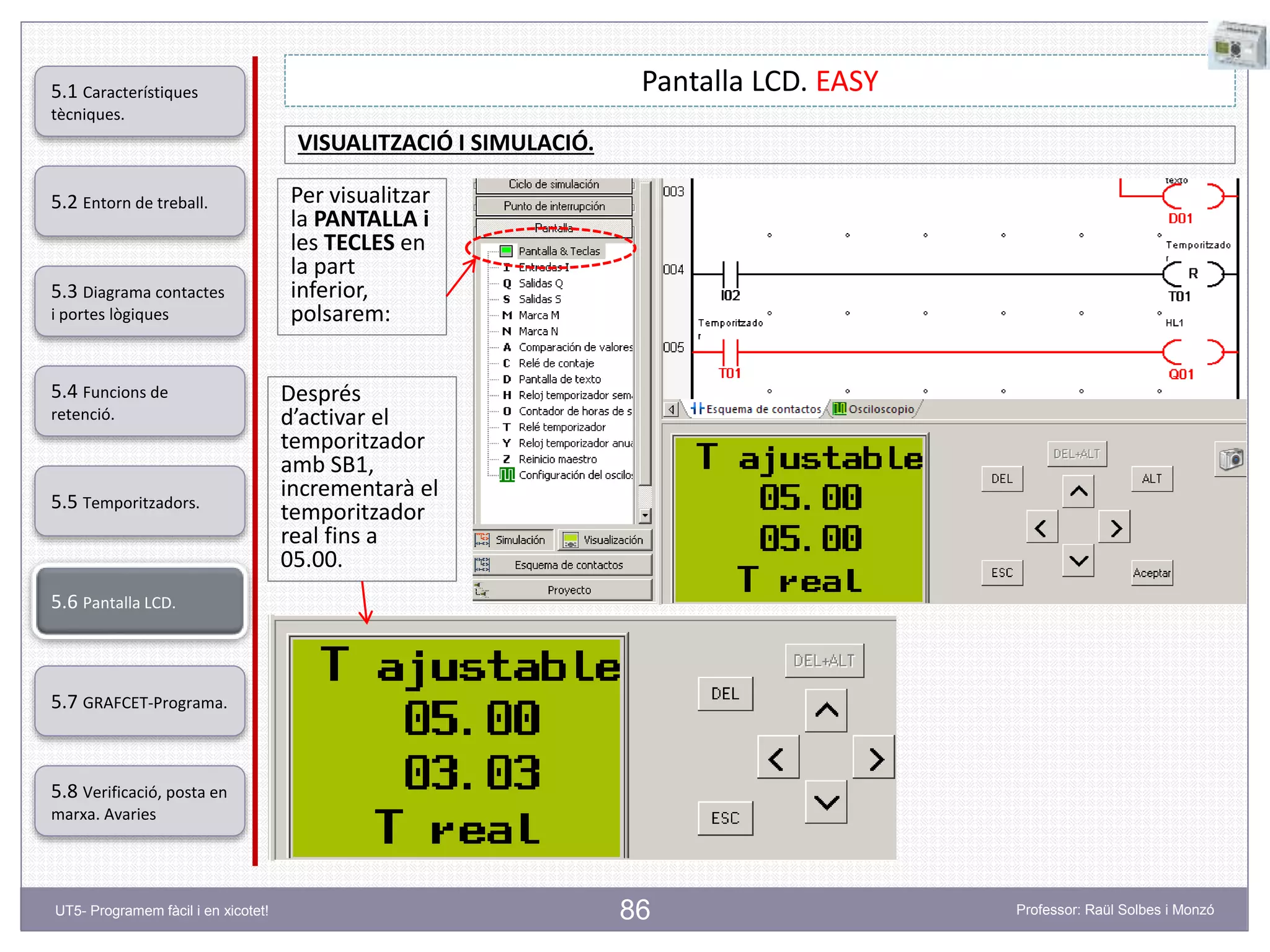Click the Visualización button icon

tap(570, 540)
